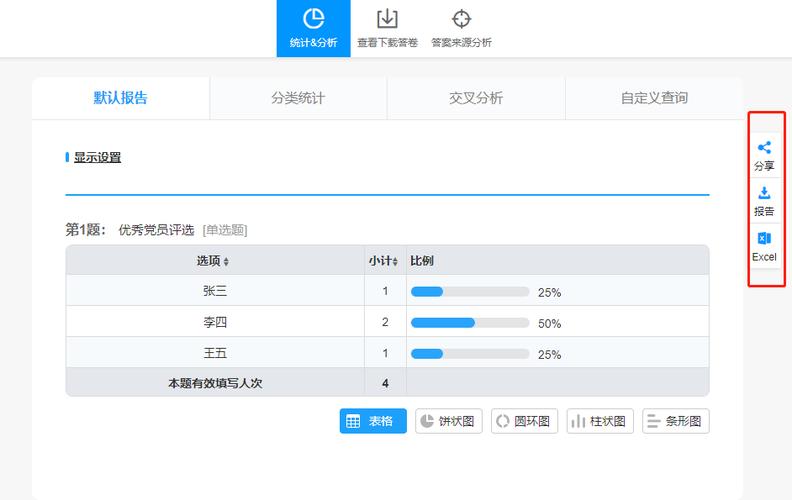Viewport: 792px width, 500px height.
Task: Open the 统计&分析 tab
Action: [313, 28]
